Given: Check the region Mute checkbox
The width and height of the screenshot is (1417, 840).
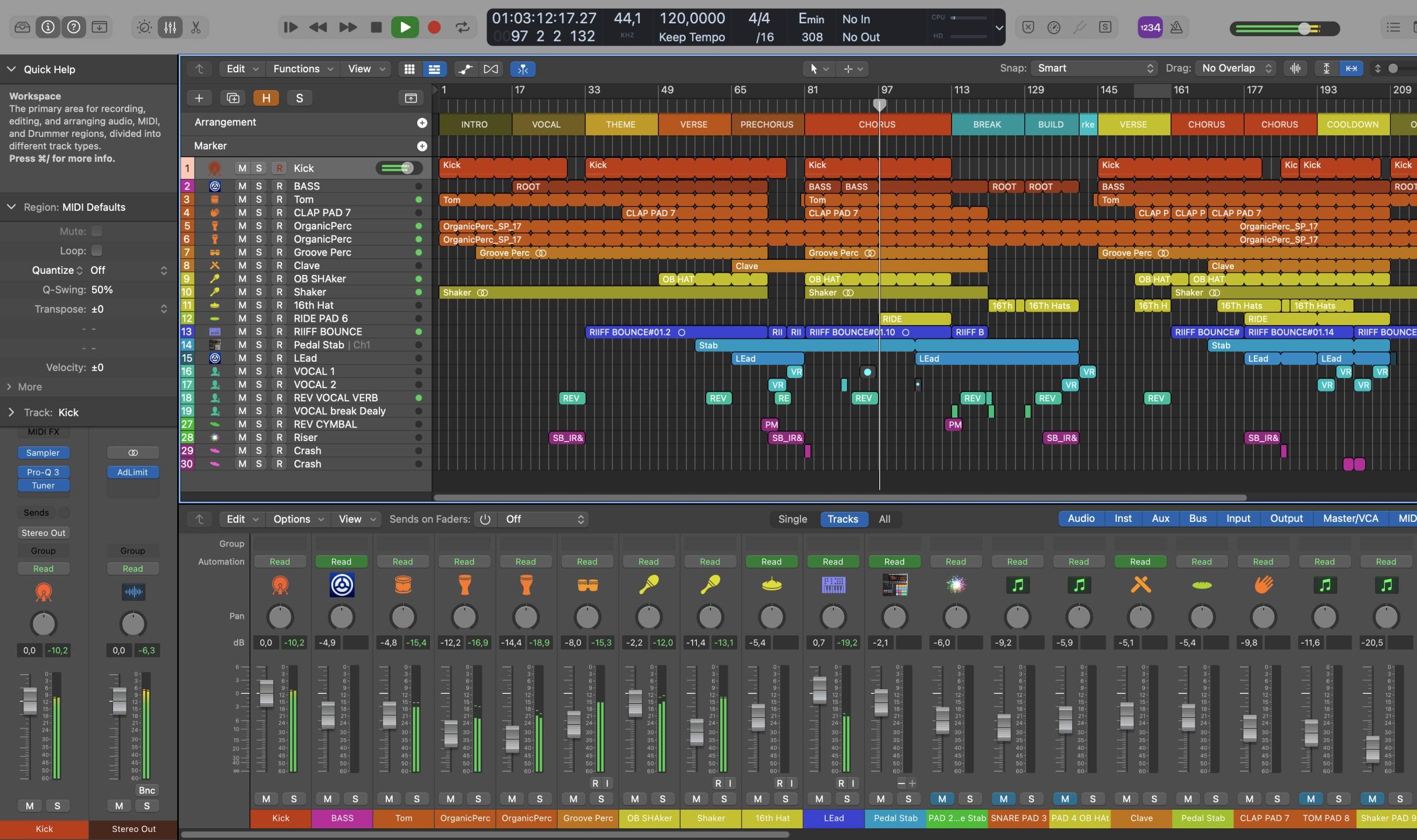Looking at the screenshot, I should point(97,231).
